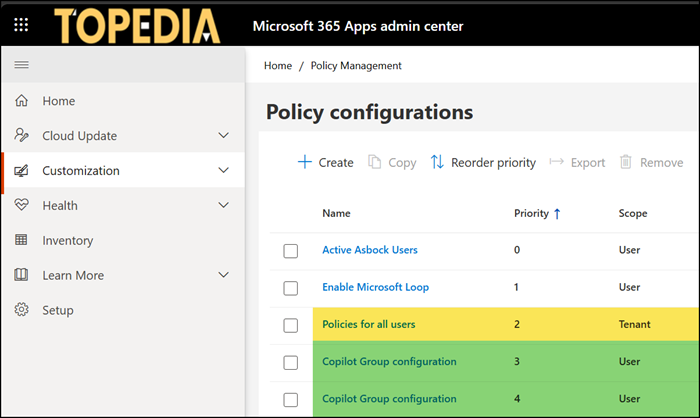Select the Enable Microsoft Loop checkbox
This screenshot has height=418, width=700.
tap(291, 288)
